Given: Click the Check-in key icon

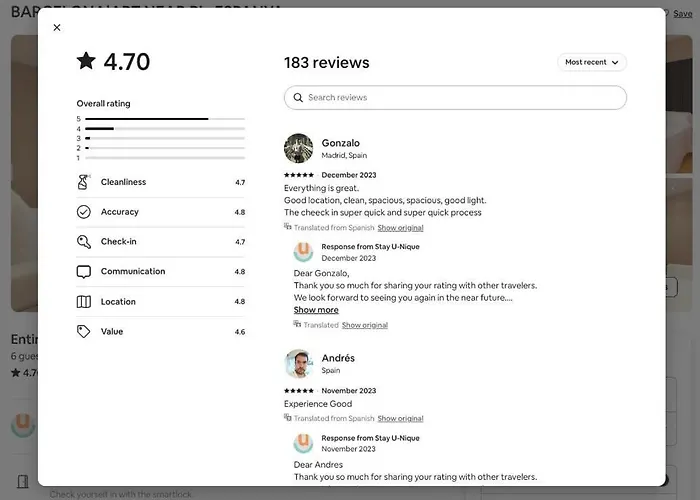Looking at the screenshot, I should point(83,242).
